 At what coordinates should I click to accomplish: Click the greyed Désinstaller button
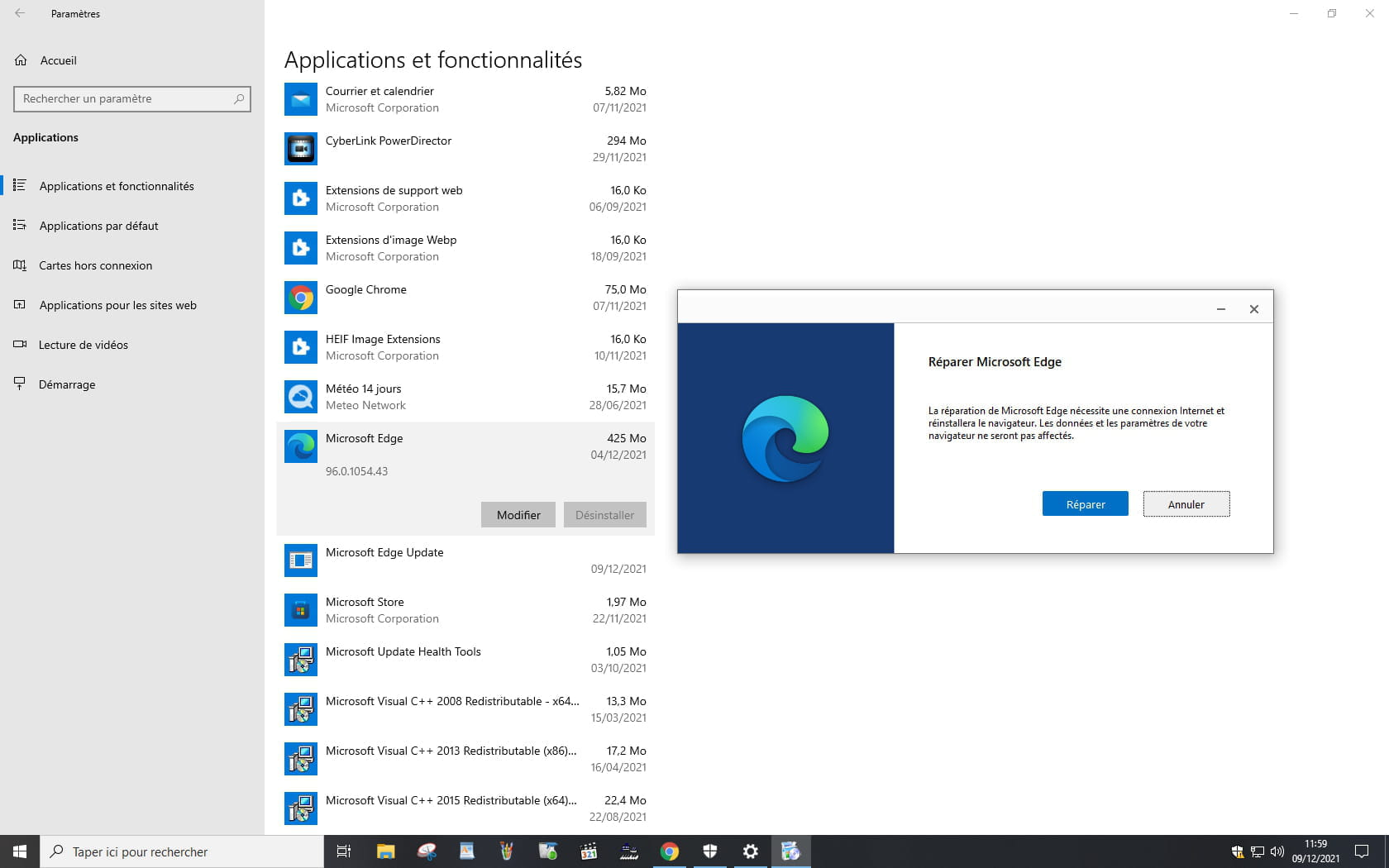(605, 515)
